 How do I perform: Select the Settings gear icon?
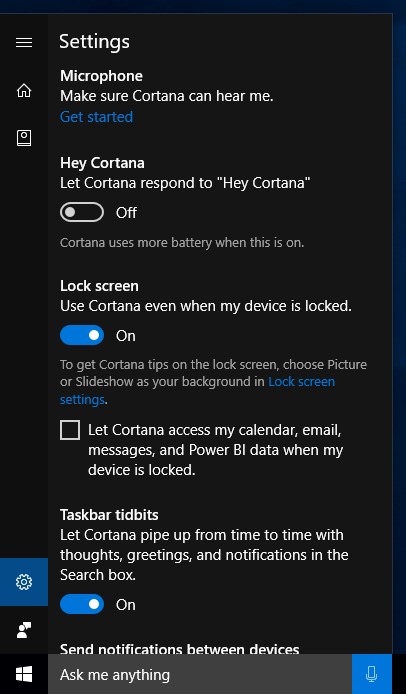click(x=24, y=582)
